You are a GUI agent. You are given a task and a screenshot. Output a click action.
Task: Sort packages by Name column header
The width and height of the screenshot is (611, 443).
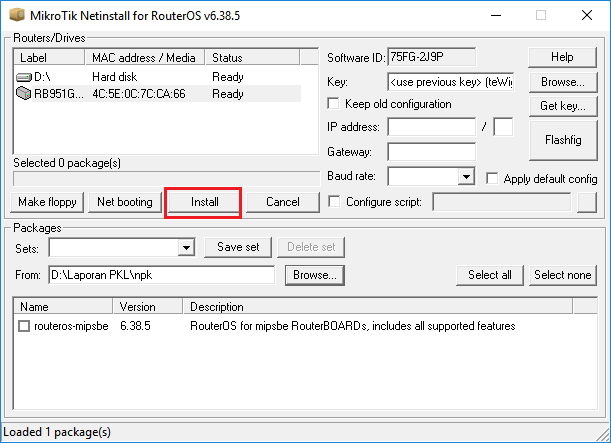pyautogui.click(x=63, y=307)
